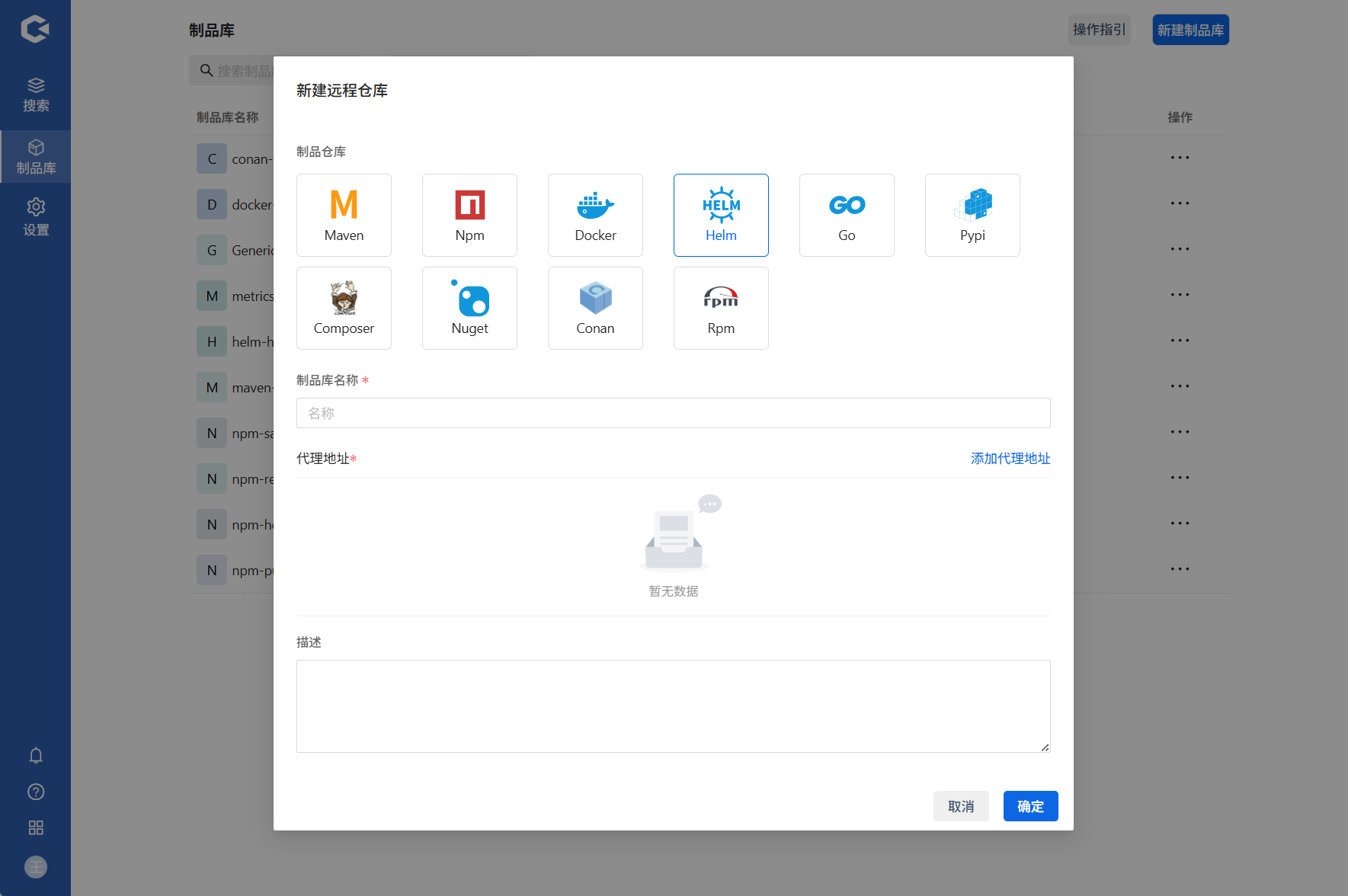Open the helm-h repository row
The width and height of the screenshot is (1348, 896).
[x=235, y=341]
